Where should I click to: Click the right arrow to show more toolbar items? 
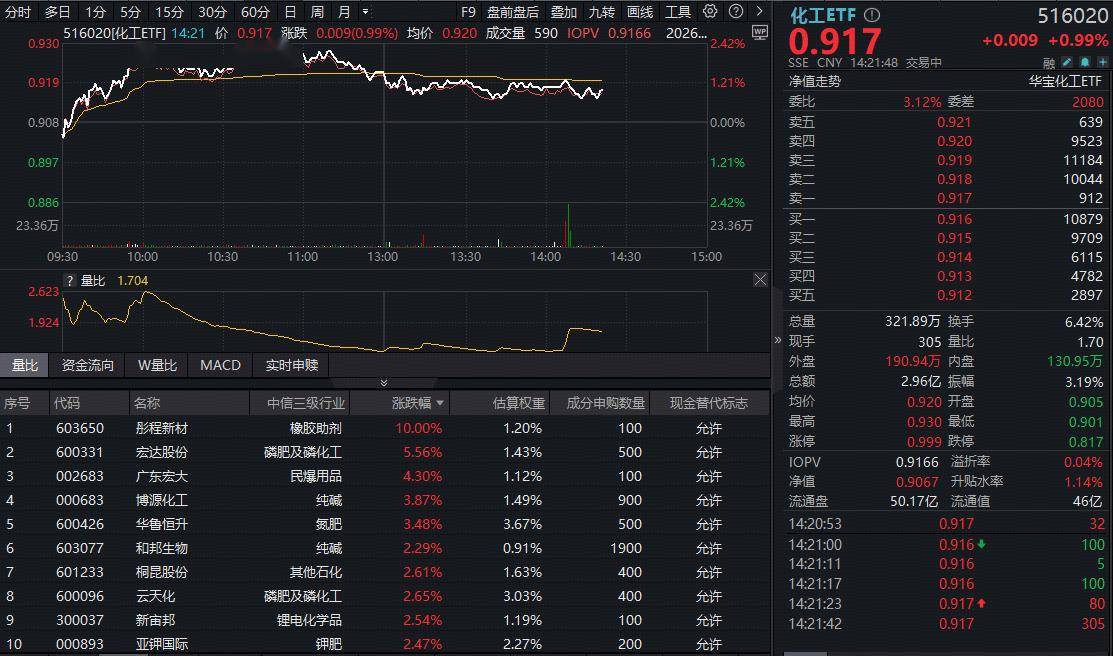[760, 11]
